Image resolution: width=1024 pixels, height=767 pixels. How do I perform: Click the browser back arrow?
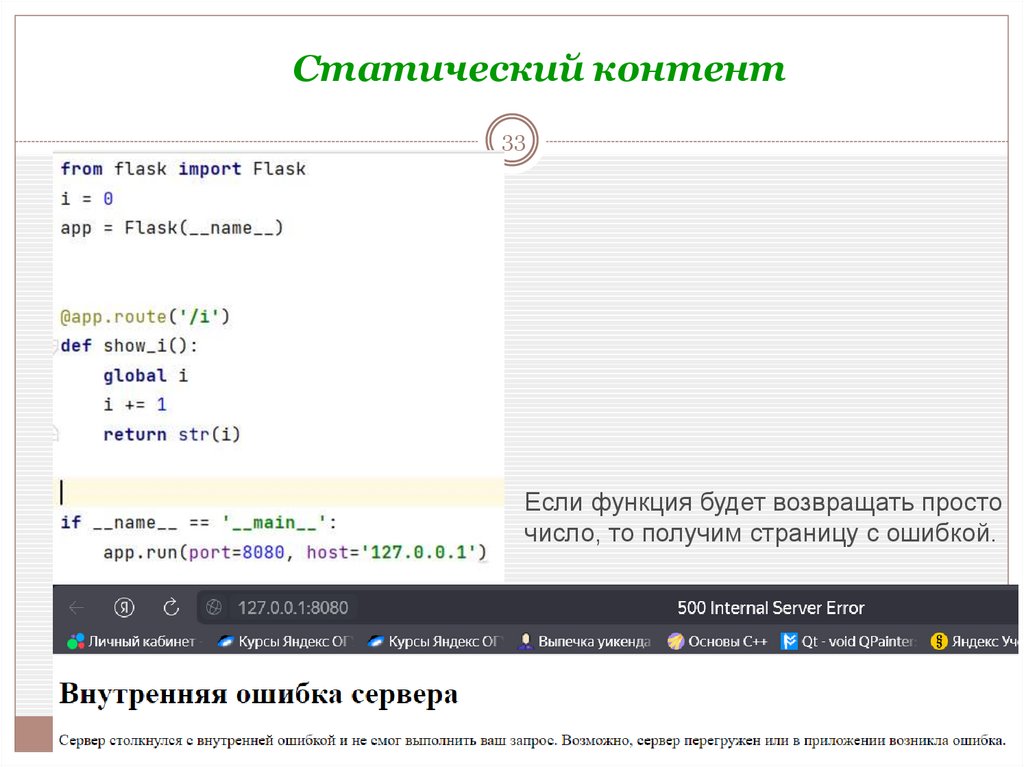pos(76,608)
